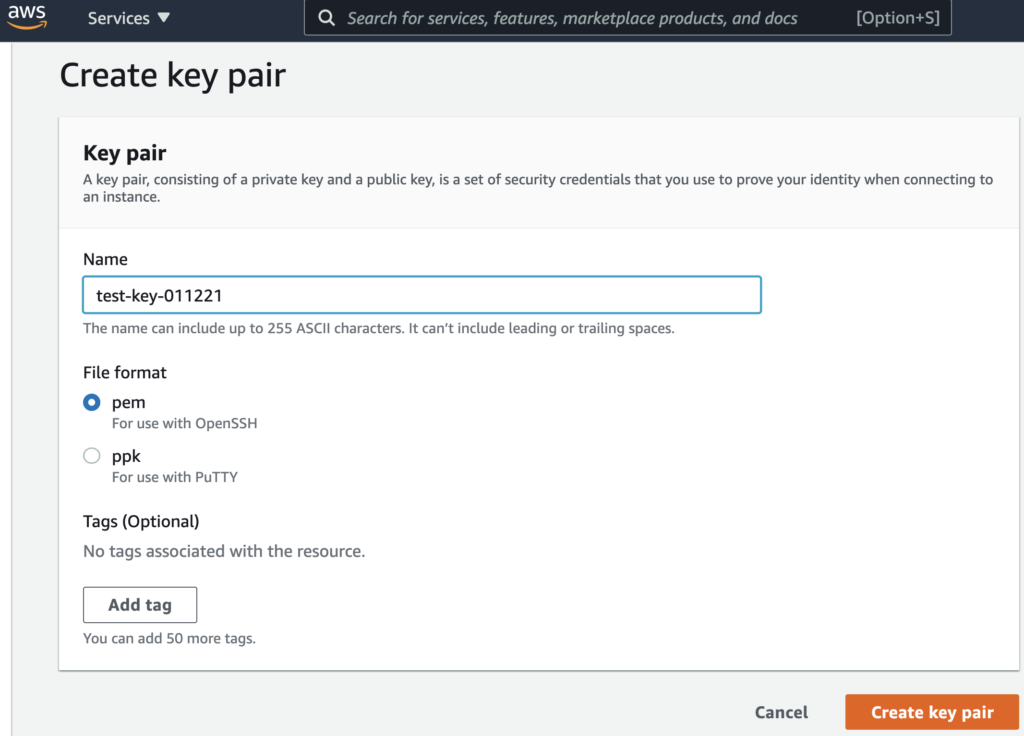Click the search magnifier icon
Viewport: 1024px width, 736px height.
click(x=327, y=18)
